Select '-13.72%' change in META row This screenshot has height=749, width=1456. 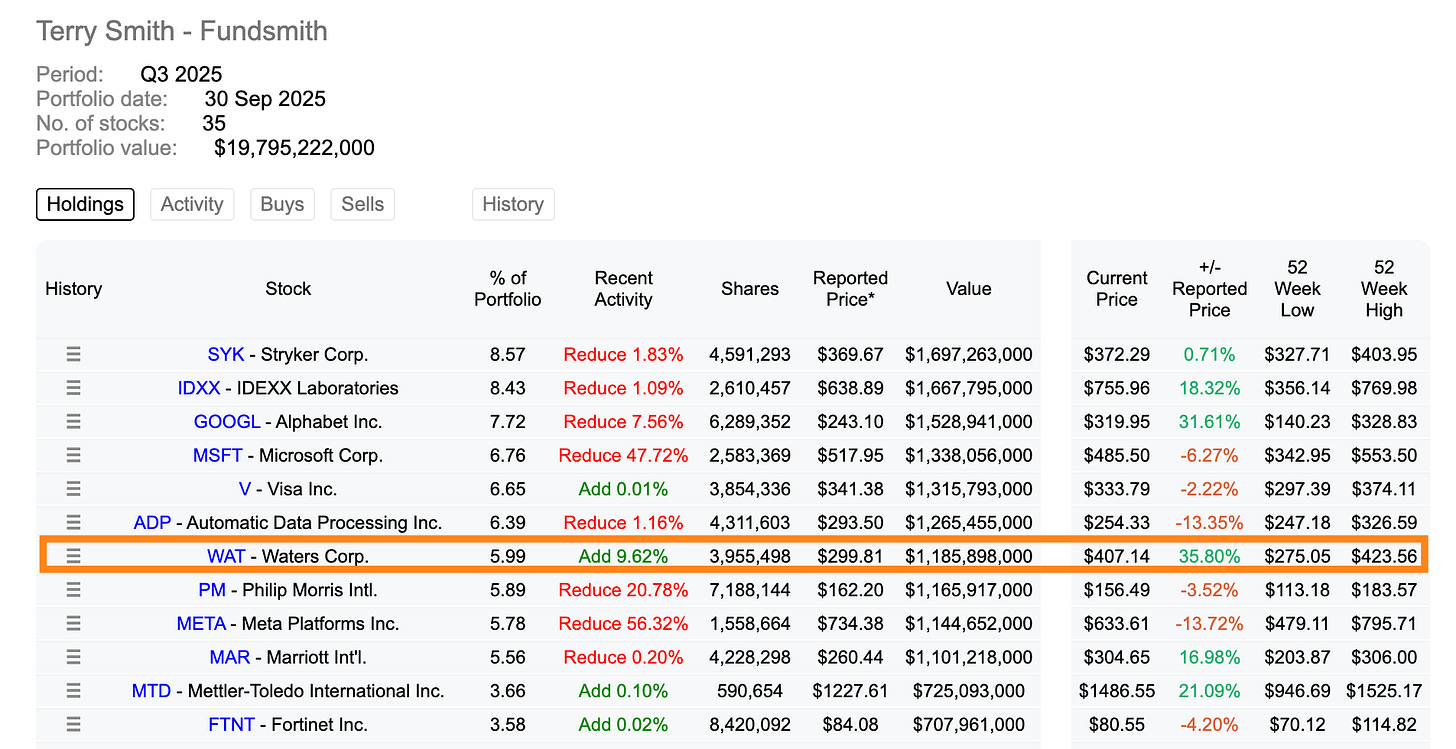point(1209,624)
